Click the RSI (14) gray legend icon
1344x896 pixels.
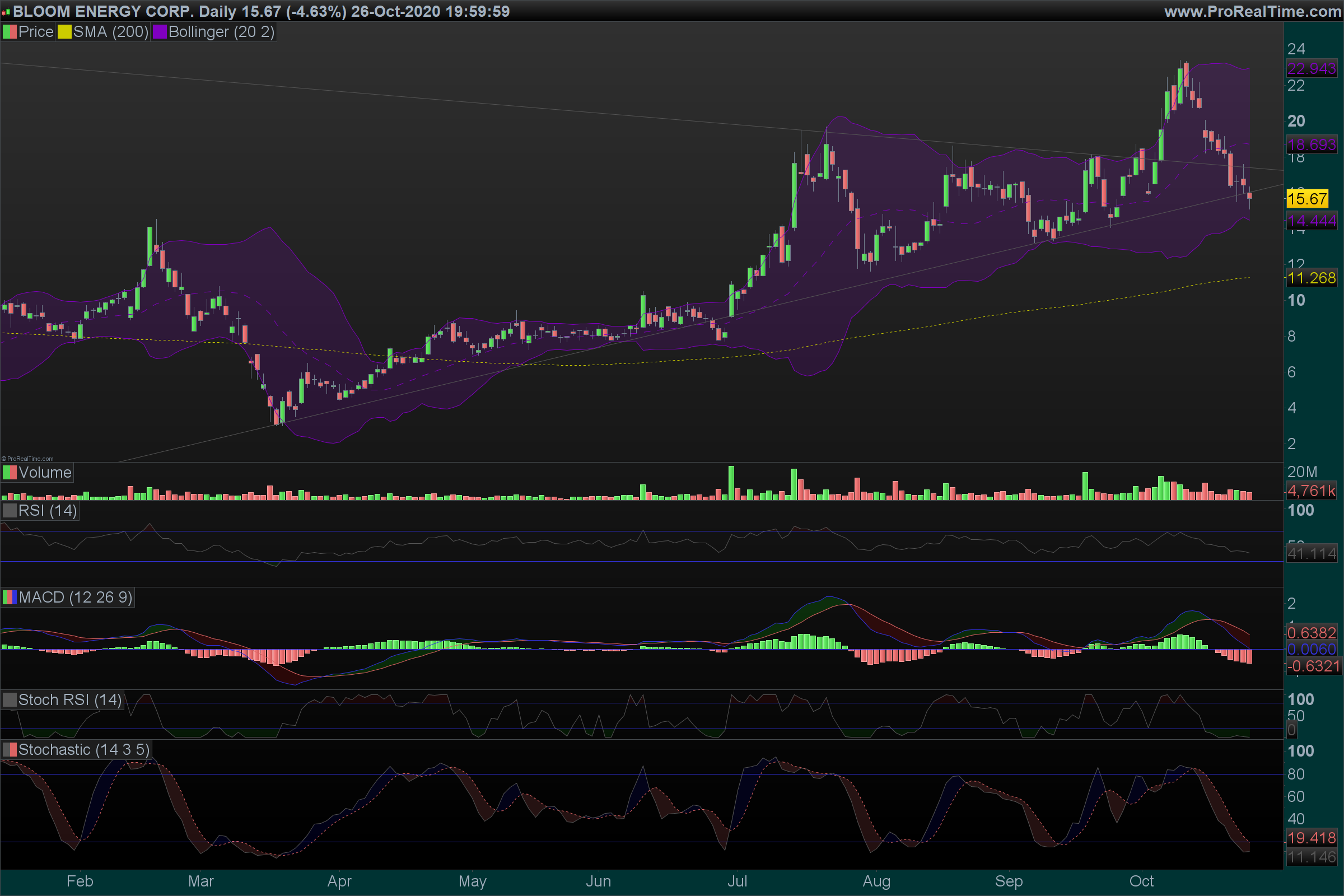coord(10,510)
